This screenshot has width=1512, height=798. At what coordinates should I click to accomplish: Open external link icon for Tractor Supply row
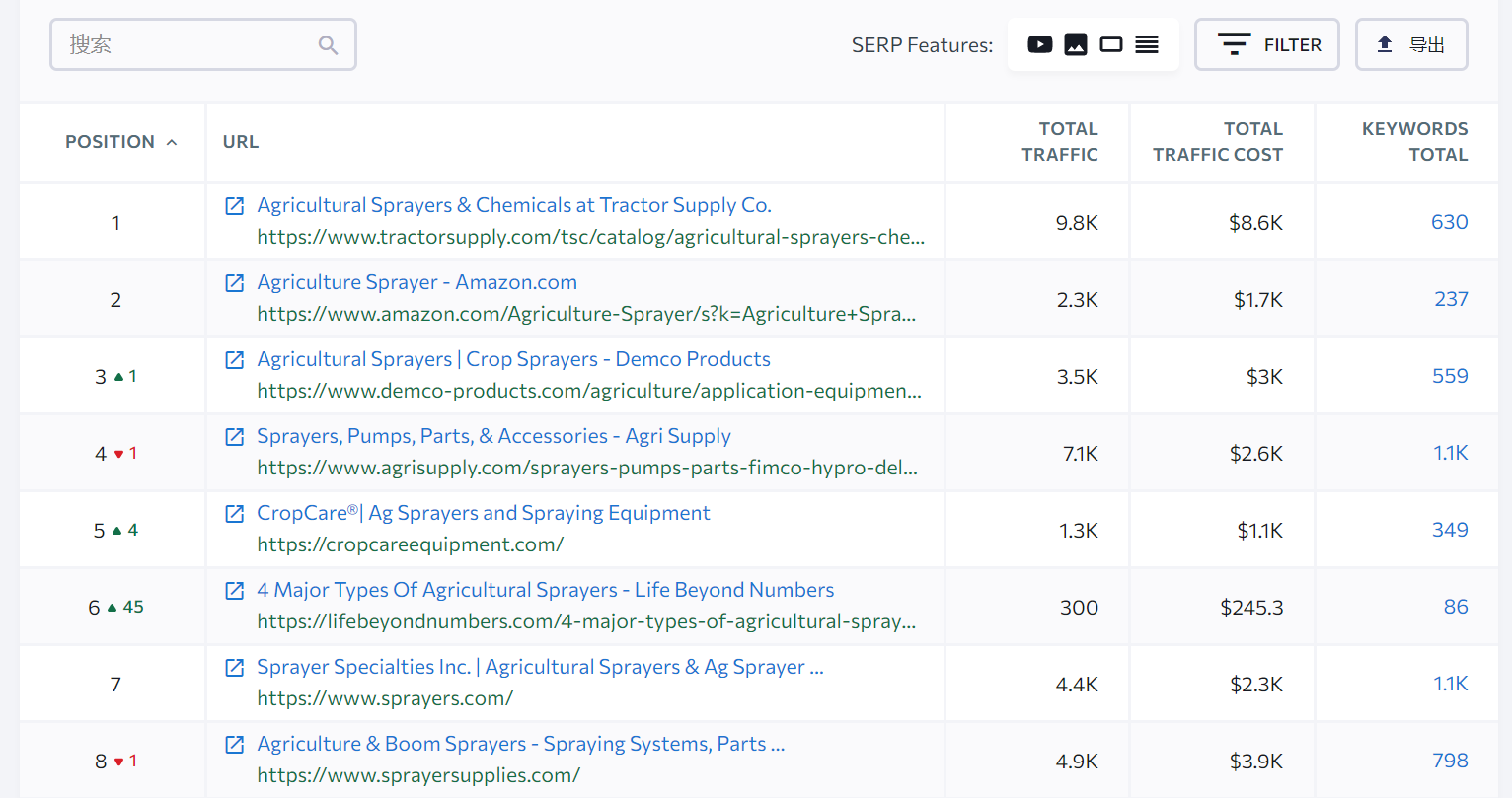(235, 205)
